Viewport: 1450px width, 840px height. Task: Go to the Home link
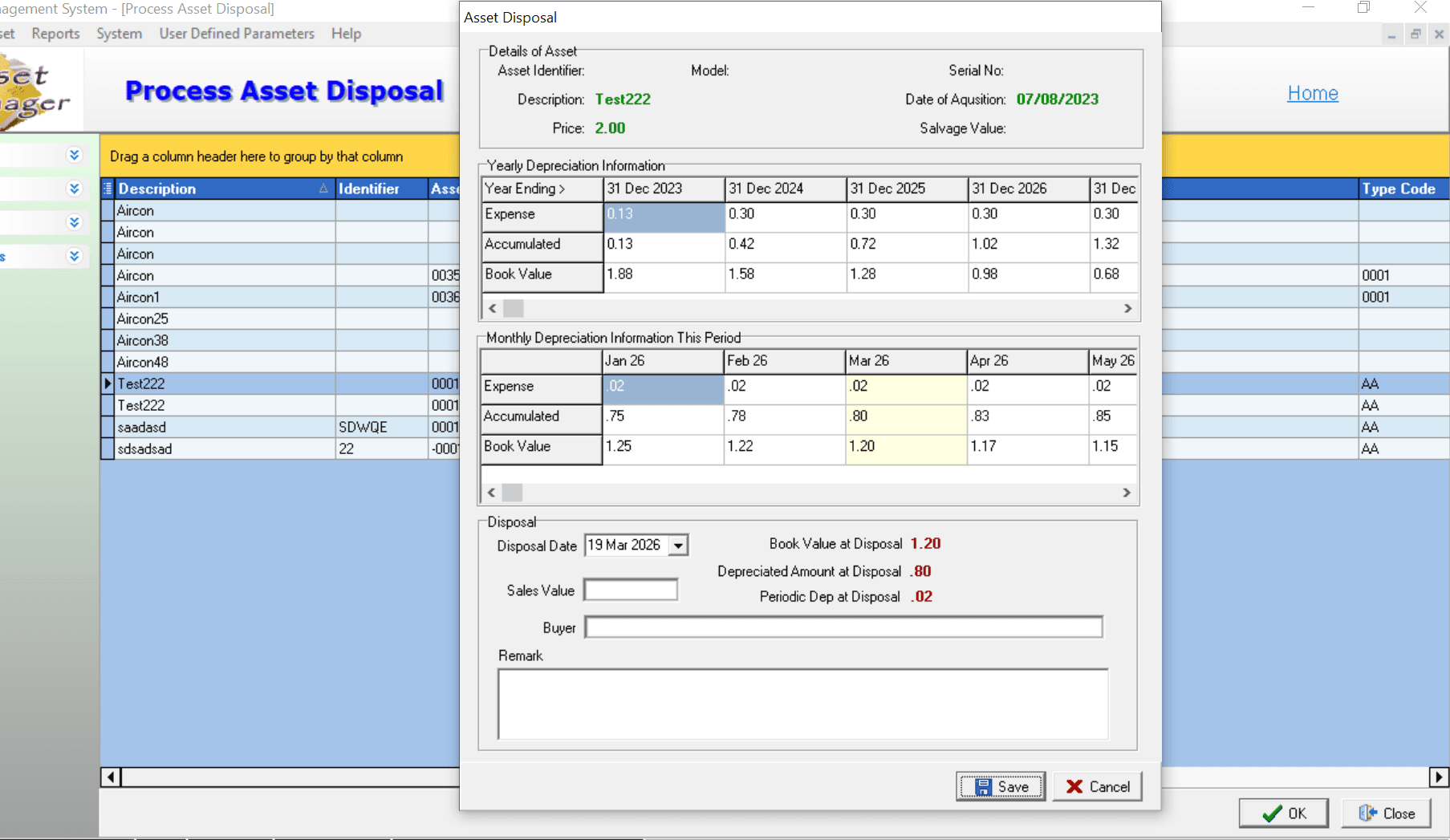(x=1313, y=93)
